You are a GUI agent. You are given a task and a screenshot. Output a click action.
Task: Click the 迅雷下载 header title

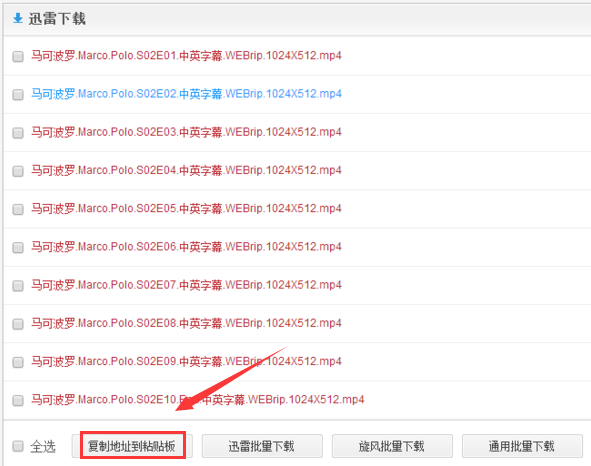[57, 18]
